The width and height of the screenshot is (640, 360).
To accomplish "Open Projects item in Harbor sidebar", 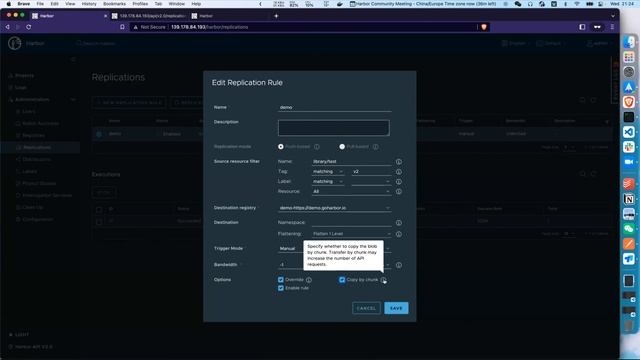I will 24,76.
